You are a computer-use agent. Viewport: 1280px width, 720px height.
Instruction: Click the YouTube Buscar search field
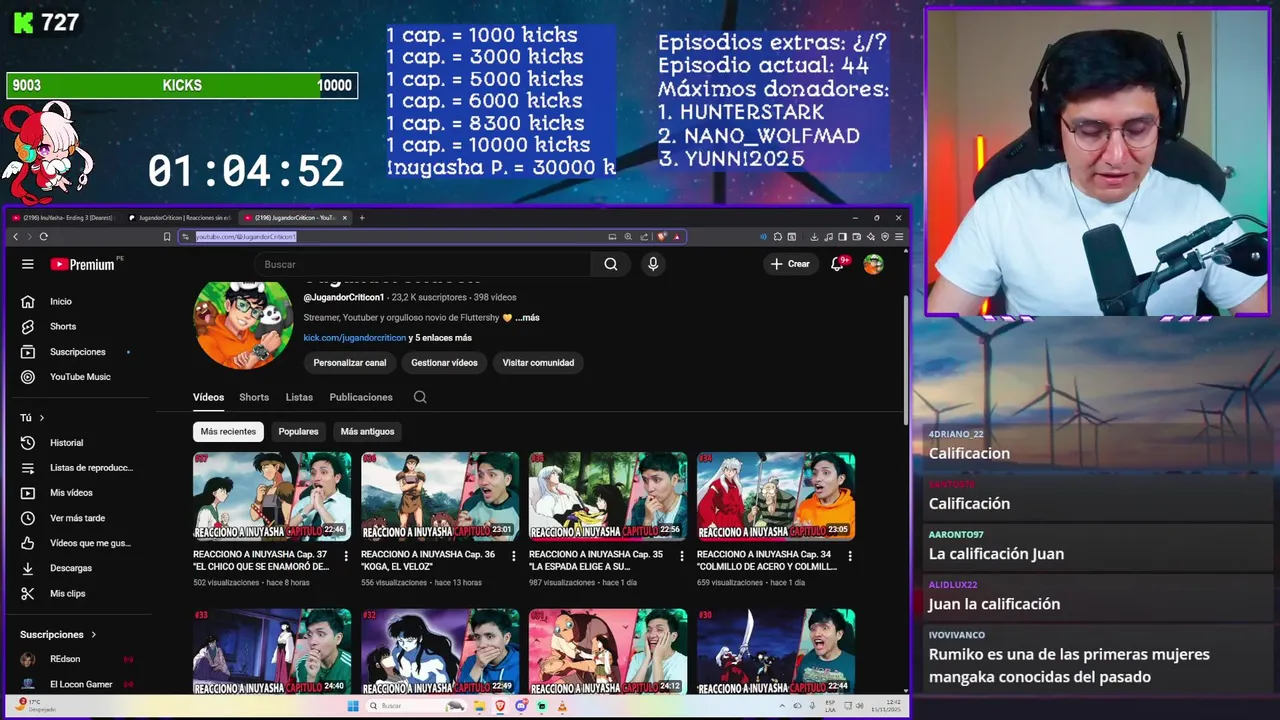click(424, 264)
